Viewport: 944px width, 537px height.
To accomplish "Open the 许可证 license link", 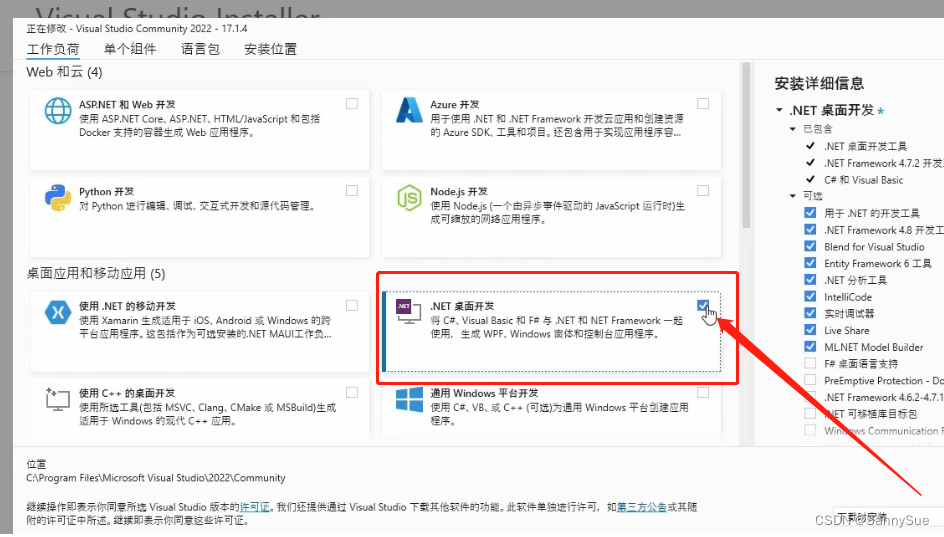I will click(x=255, y=507).
